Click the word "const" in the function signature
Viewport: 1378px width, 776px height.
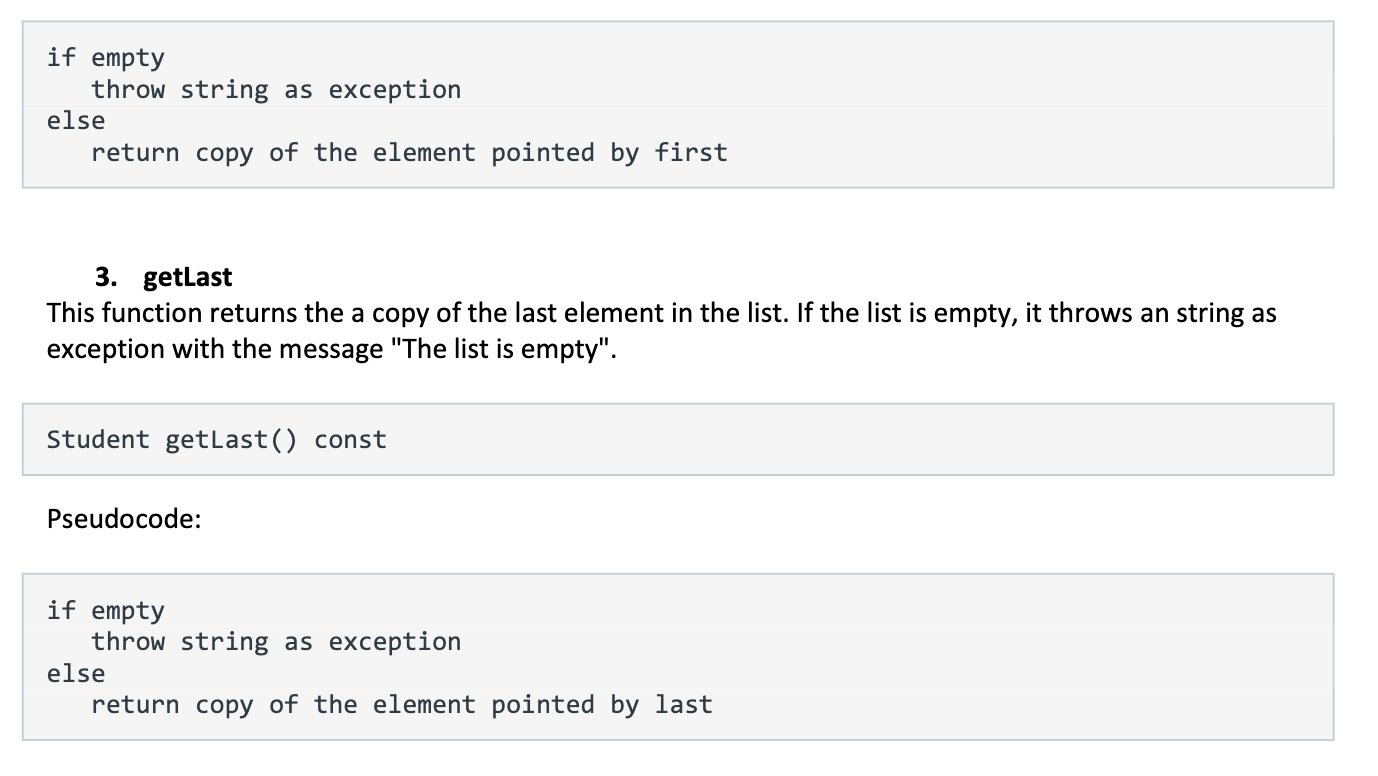click(350, 440)
